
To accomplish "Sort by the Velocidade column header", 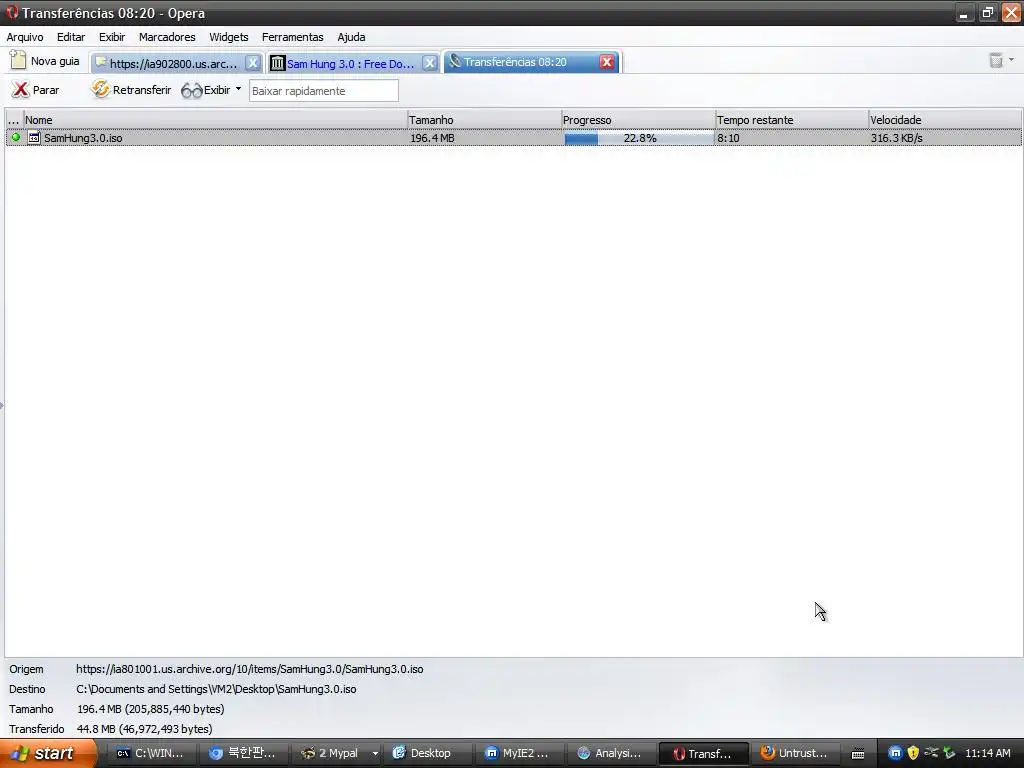I will point(945,120).
